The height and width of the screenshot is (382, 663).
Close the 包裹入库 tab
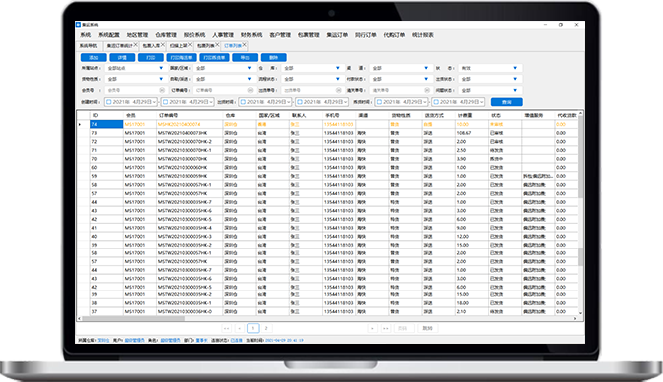click(x=163, y=44)
